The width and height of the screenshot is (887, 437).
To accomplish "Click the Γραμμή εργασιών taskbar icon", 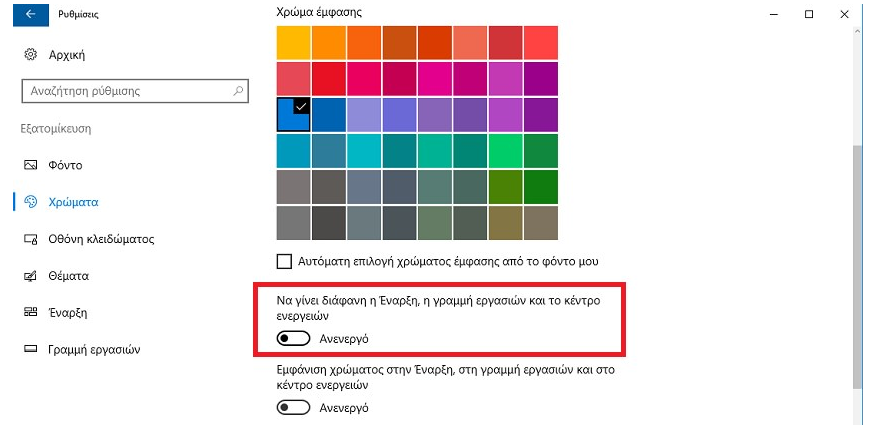I will click(x=30, y=350).
